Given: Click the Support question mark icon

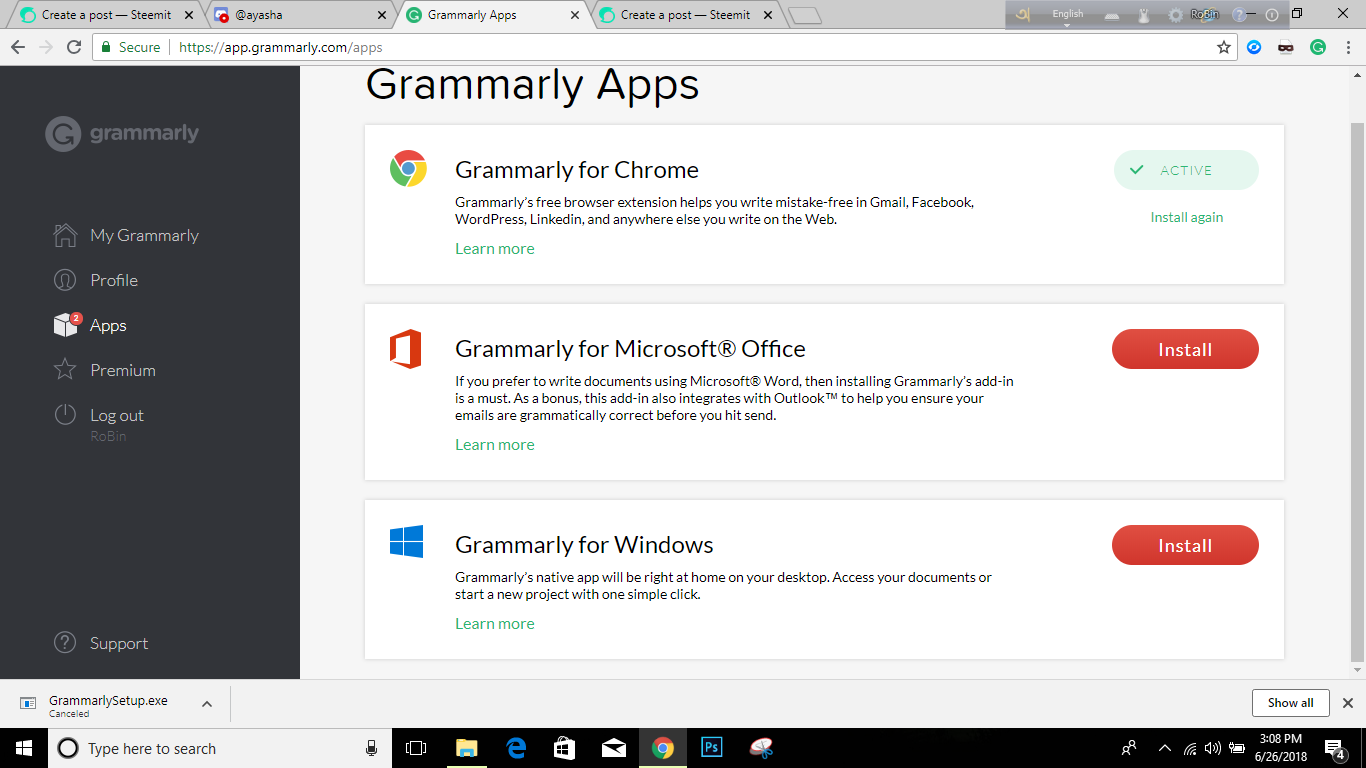Looking at the screenshot, I should 65,642.
